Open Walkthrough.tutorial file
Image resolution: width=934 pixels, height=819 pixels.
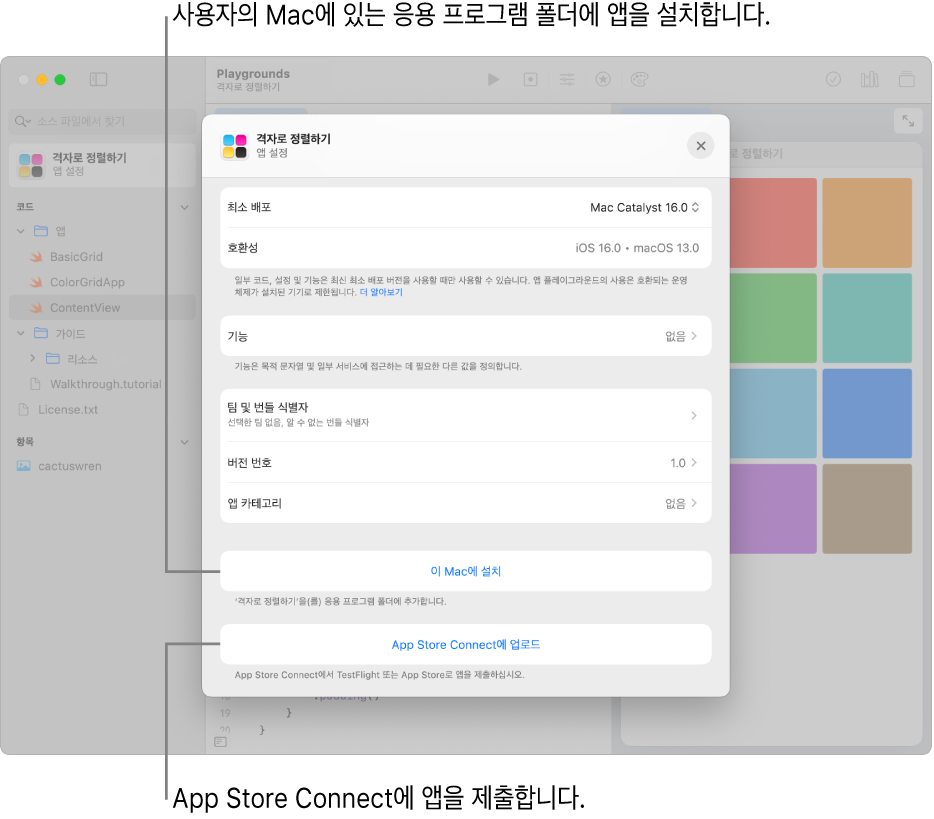tap(105, 384)
